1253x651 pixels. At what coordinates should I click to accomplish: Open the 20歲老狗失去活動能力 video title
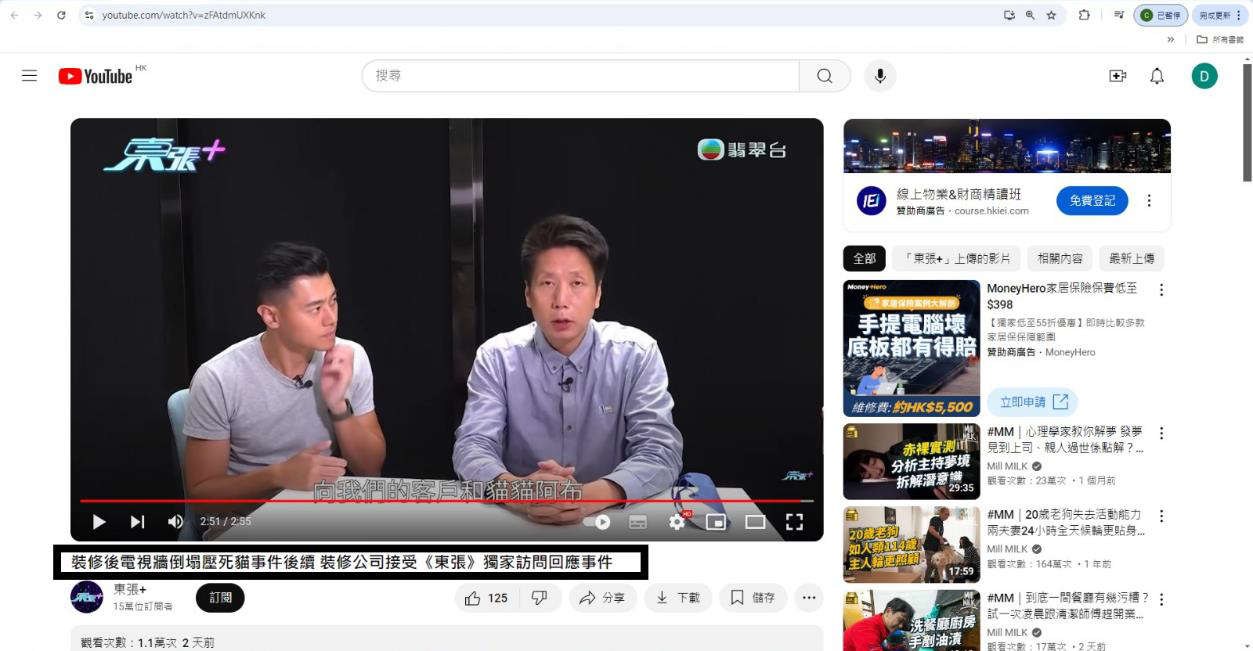pyautogui.click(x=1064, y=522)
